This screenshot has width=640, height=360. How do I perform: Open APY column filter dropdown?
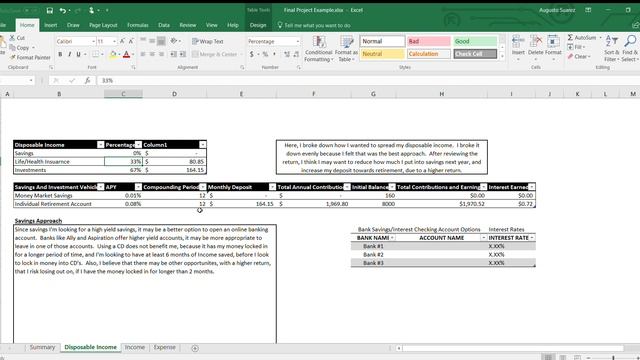click(138, 187)
